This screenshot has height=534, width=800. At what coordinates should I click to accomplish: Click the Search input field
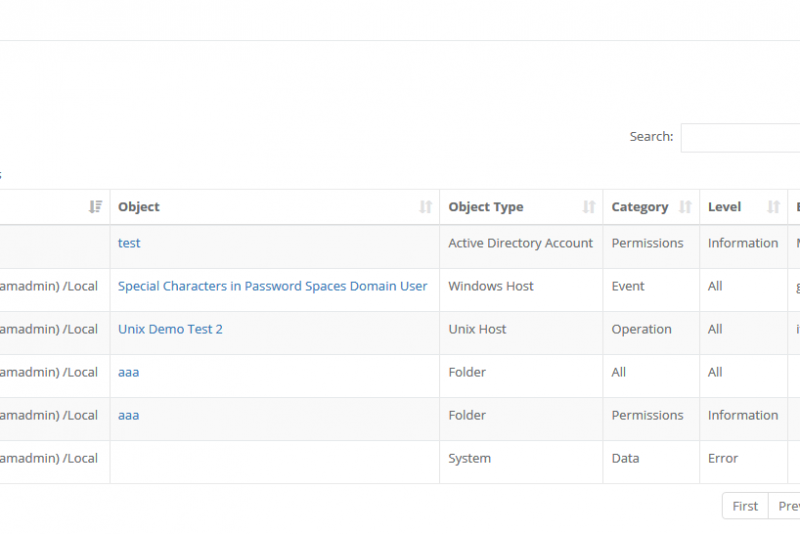click(740, 138)
